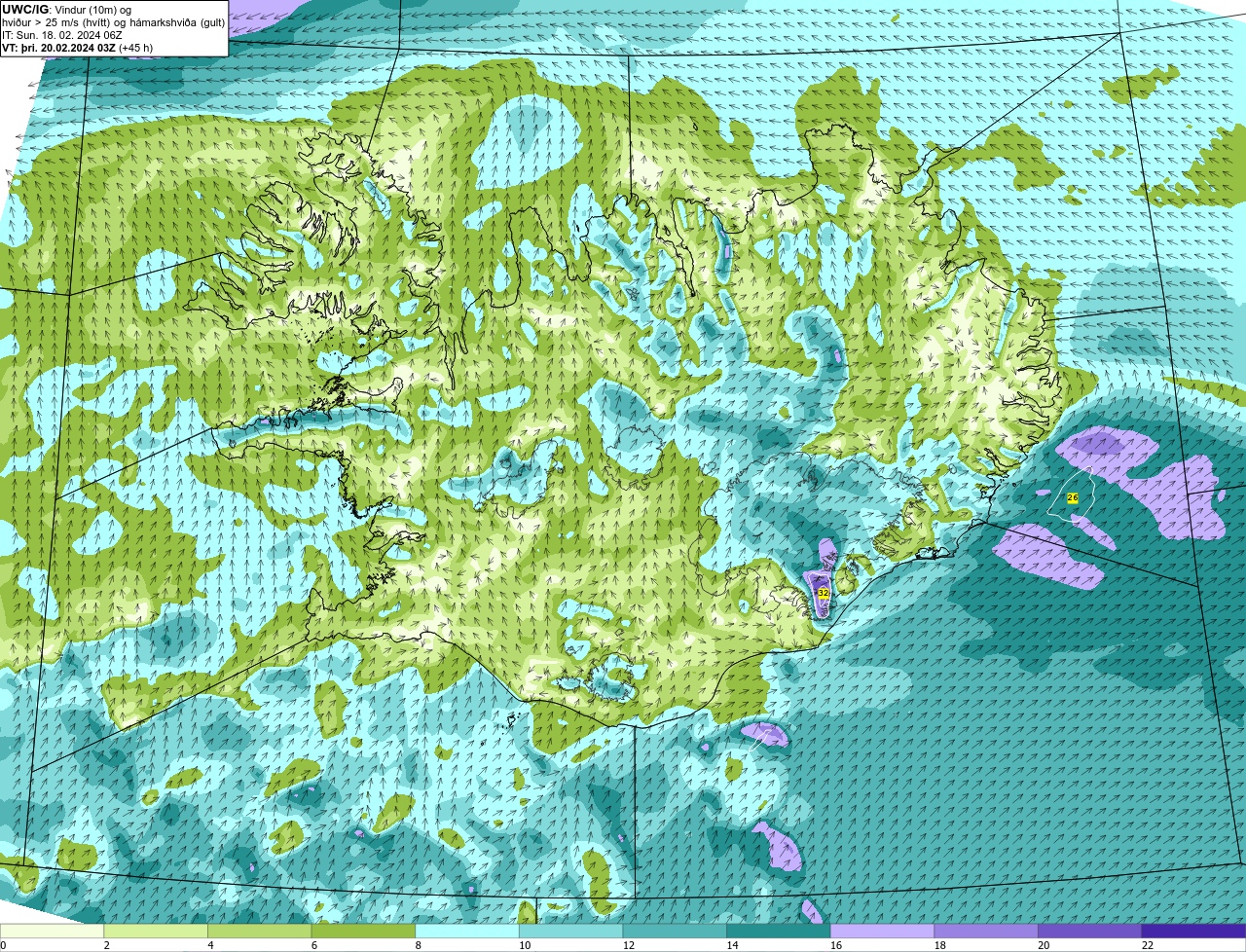Click the initial time 'IT: Sun. 18. 02. 2024 06Z'
The width and height of the screenshot is (1246, 952).
(61, 35)
